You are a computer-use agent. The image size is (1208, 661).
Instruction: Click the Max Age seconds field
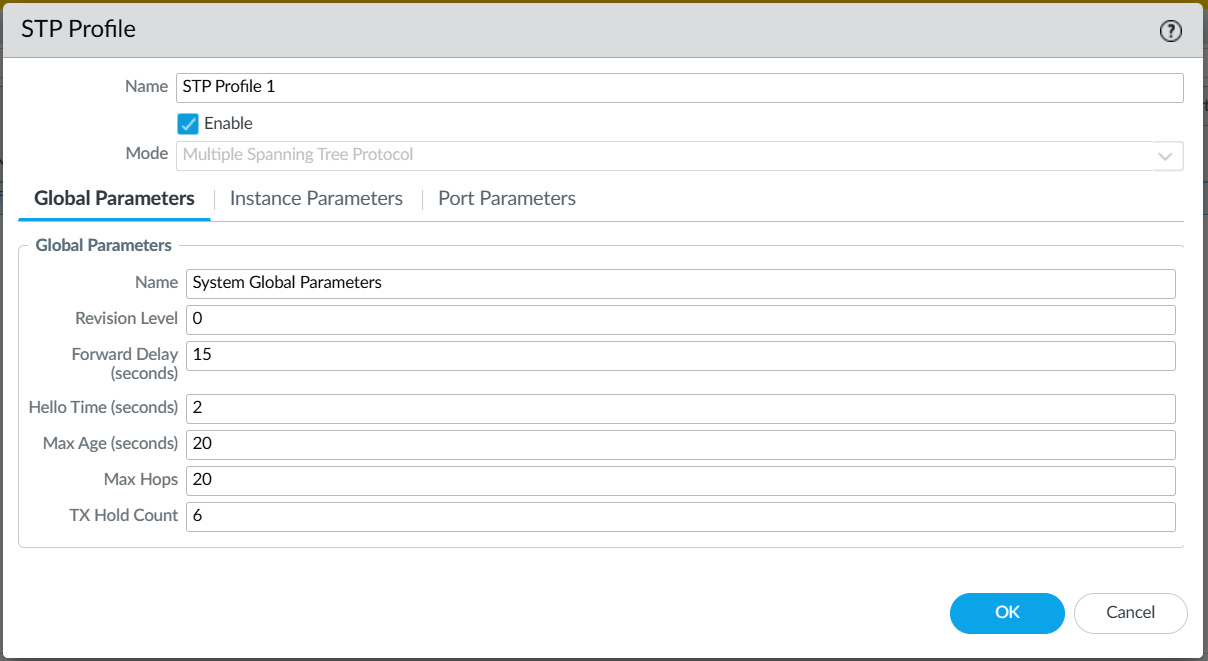click(x=681, y=444)
